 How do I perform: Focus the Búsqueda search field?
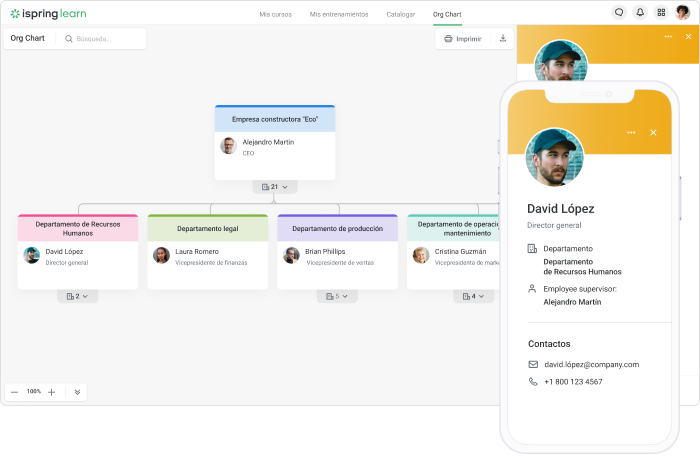(104, 39)
